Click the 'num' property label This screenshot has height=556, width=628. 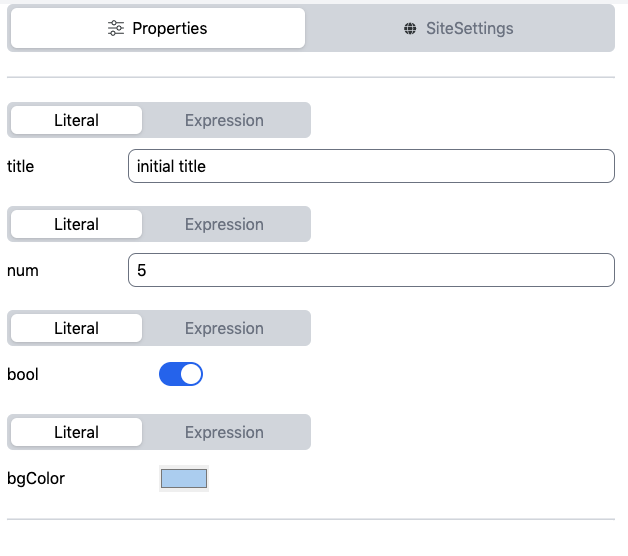click(23, 270)
